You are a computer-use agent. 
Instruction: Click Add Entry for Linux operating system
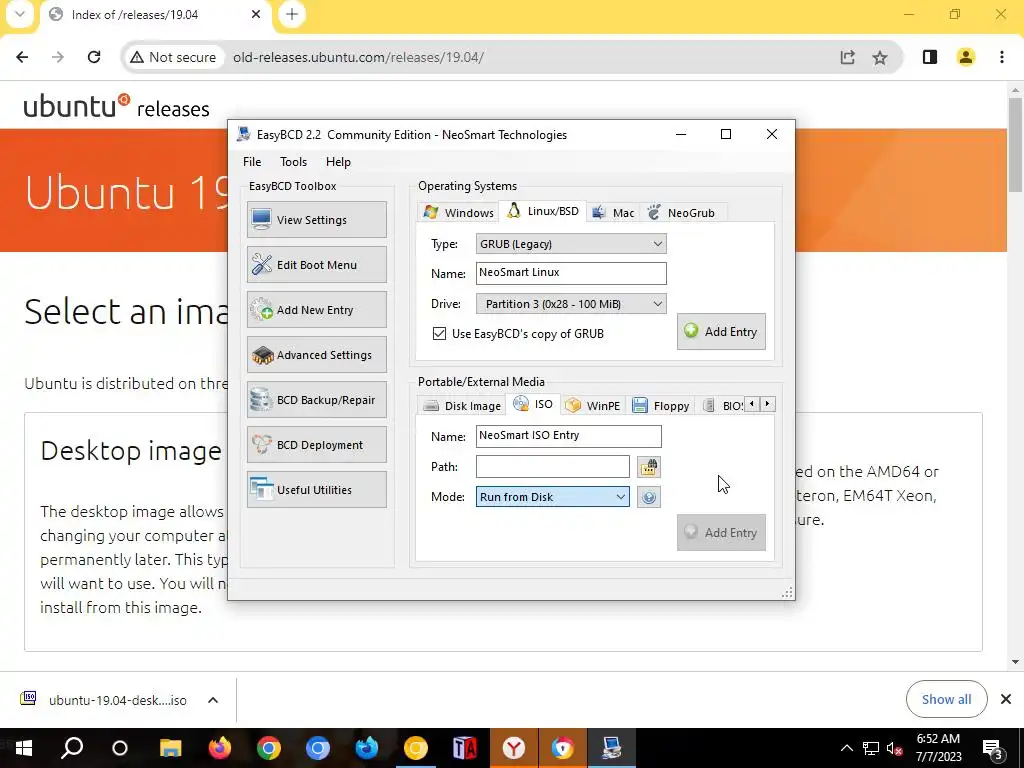721,332
